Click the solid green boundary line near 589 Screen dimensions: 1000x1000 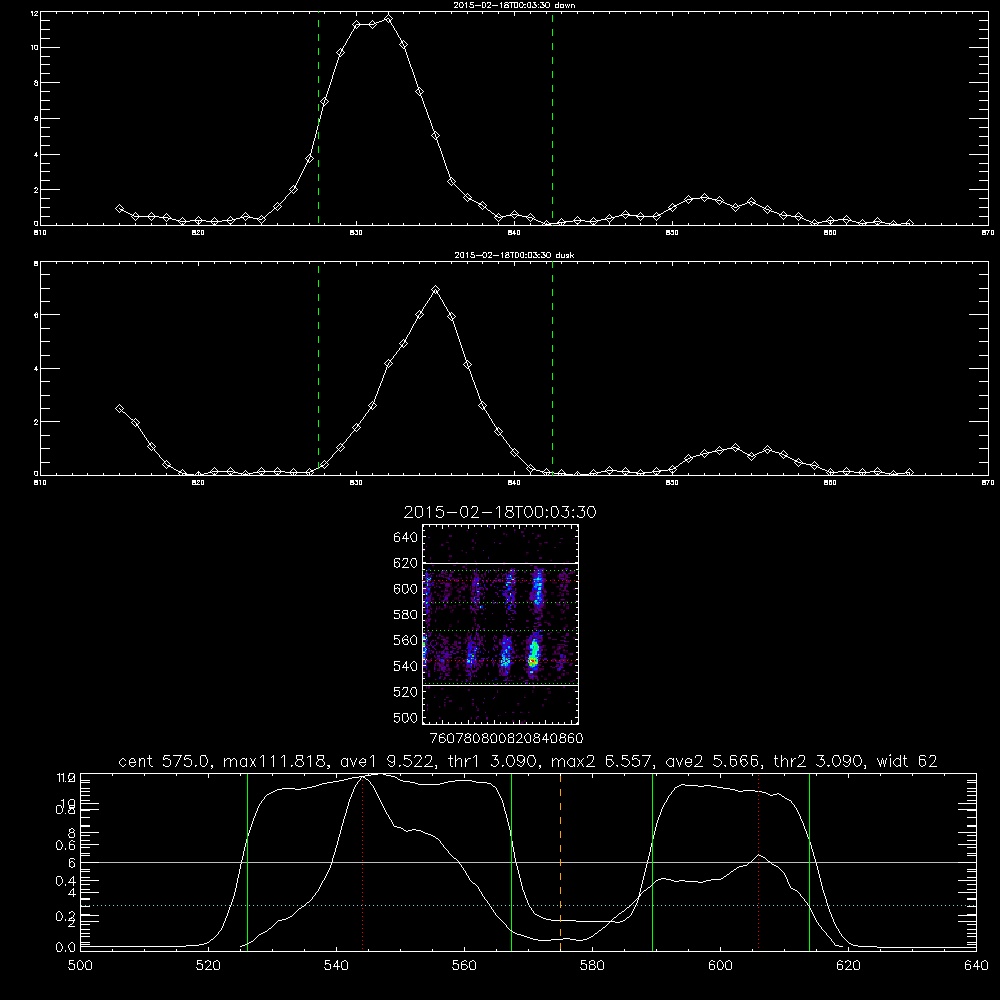[x=652, y=861]
